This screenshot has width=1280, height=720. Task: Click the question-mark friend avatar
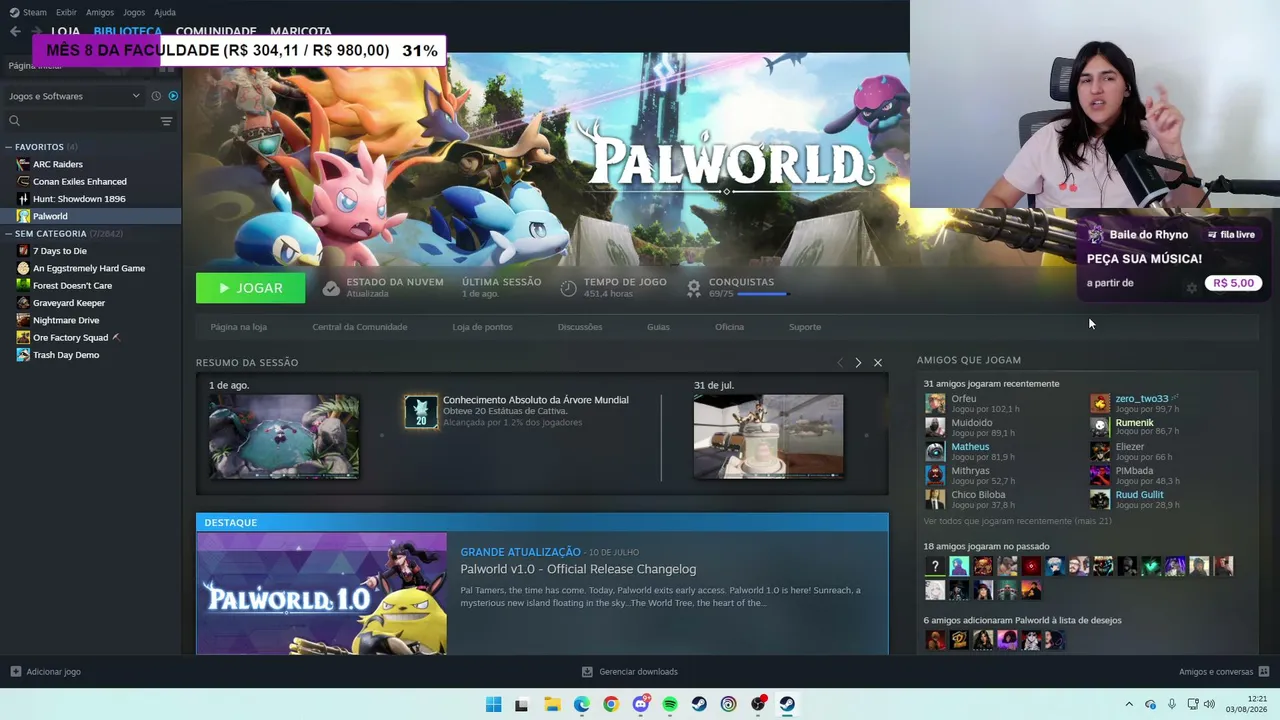(x=935, y=566)
